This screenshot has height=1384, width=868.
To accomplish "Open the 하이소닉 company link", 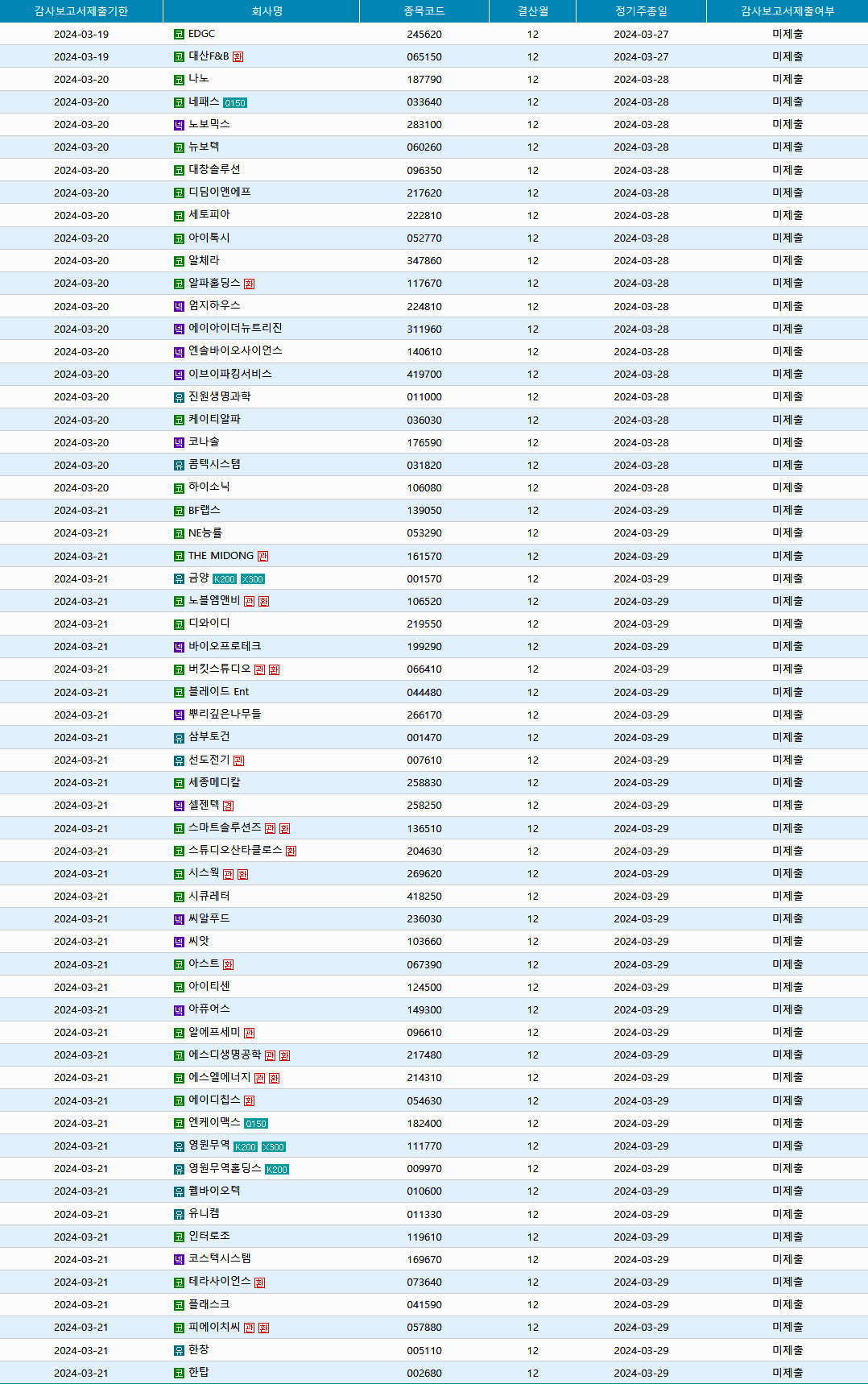I will click(209, 487).
